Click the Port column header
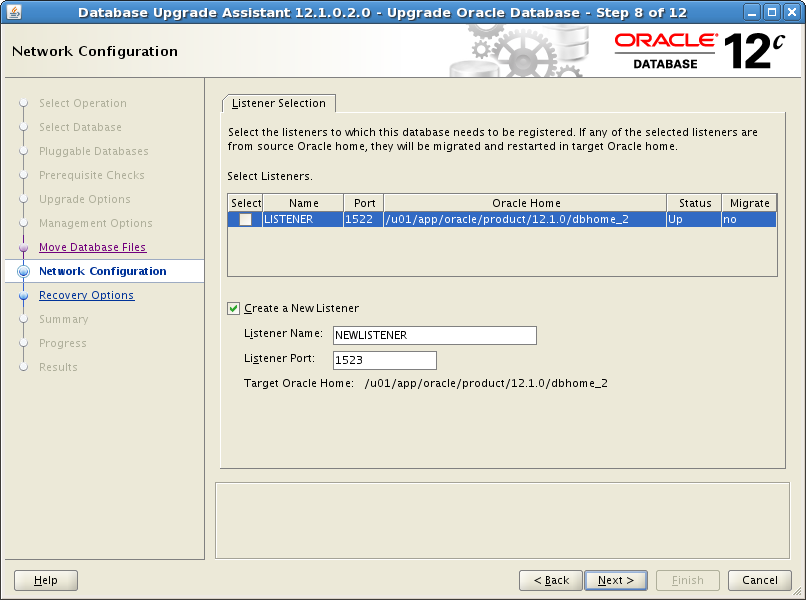 [x=364, y=203]
